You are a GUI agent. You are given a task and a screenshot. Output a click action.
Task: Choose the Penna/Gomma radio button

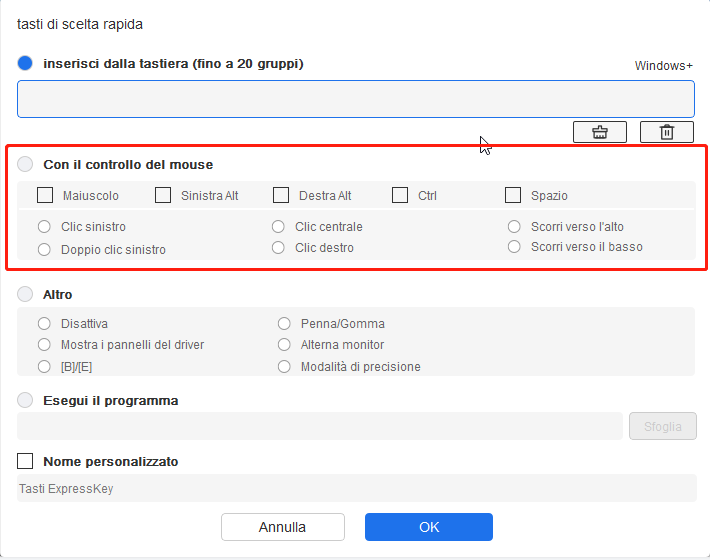284,323
